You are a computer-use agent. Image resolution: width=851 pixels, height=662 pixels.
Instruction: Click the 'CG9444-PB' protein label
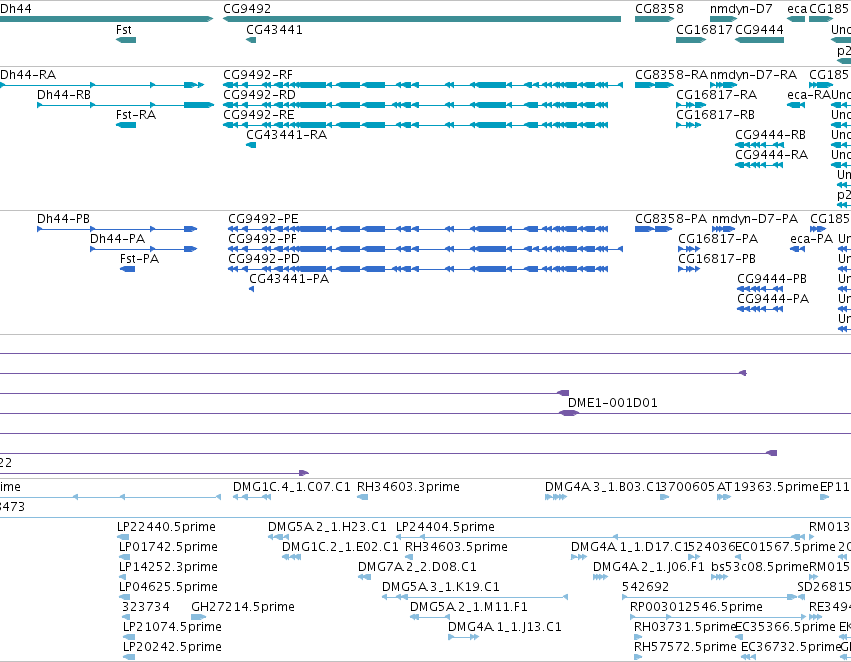(x=772, y=279)
